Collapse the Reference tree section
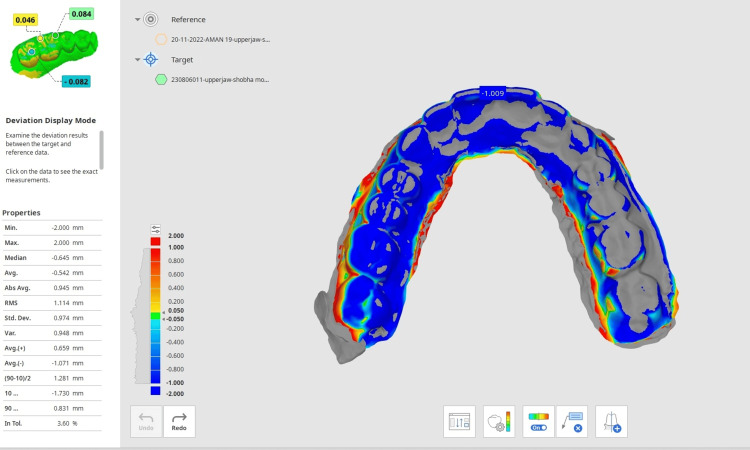 tap(137, 20)
